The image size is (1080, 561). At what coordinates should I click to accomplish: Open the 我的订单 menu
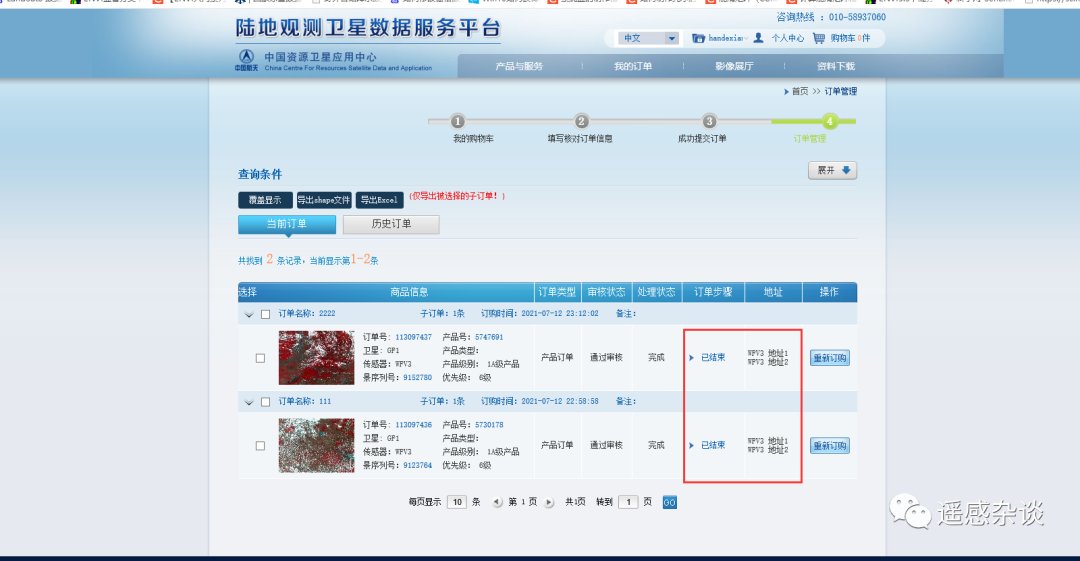tap(633, 66)
